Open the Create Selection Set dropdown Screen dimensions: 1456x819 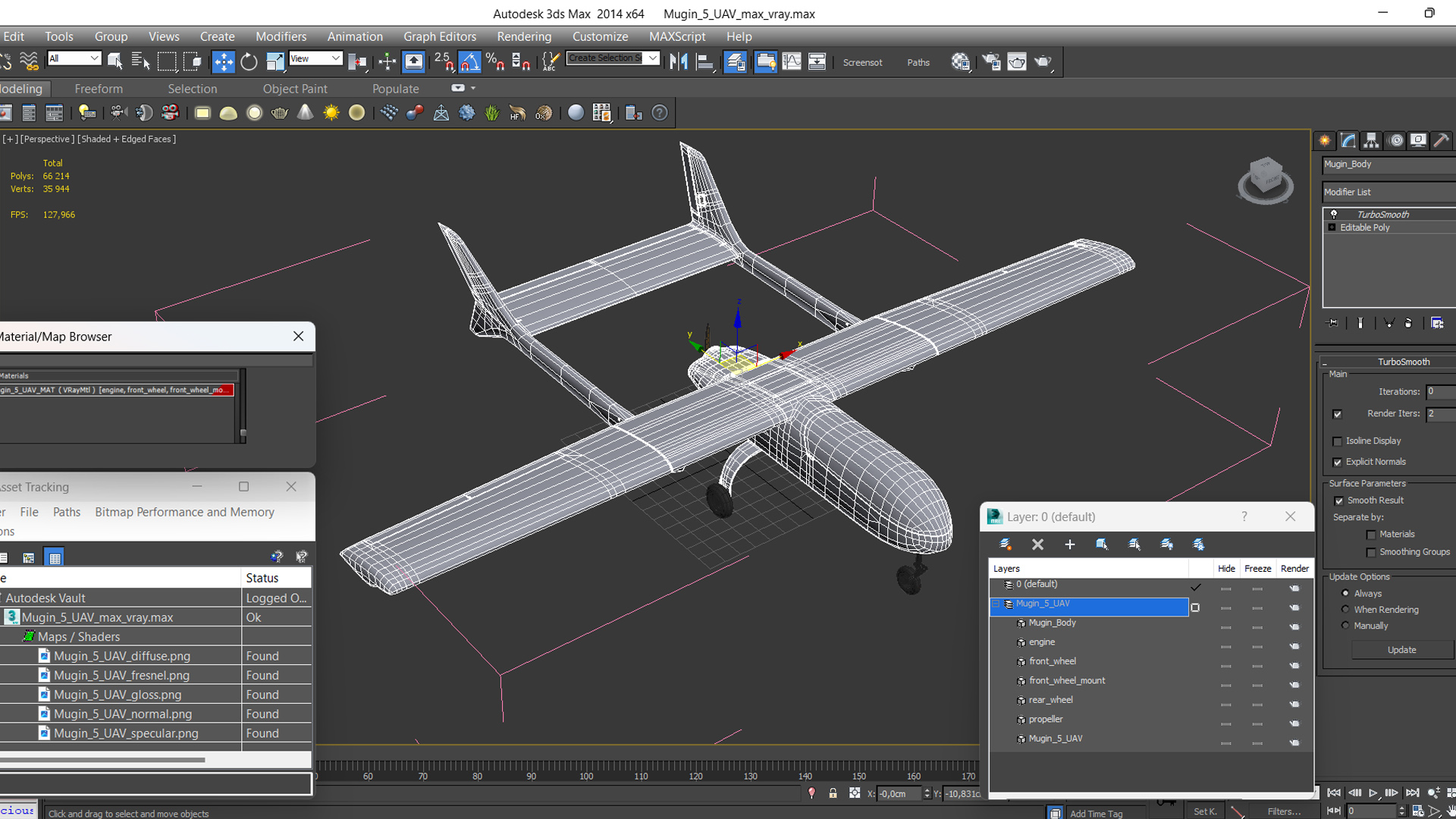(652, 58)
